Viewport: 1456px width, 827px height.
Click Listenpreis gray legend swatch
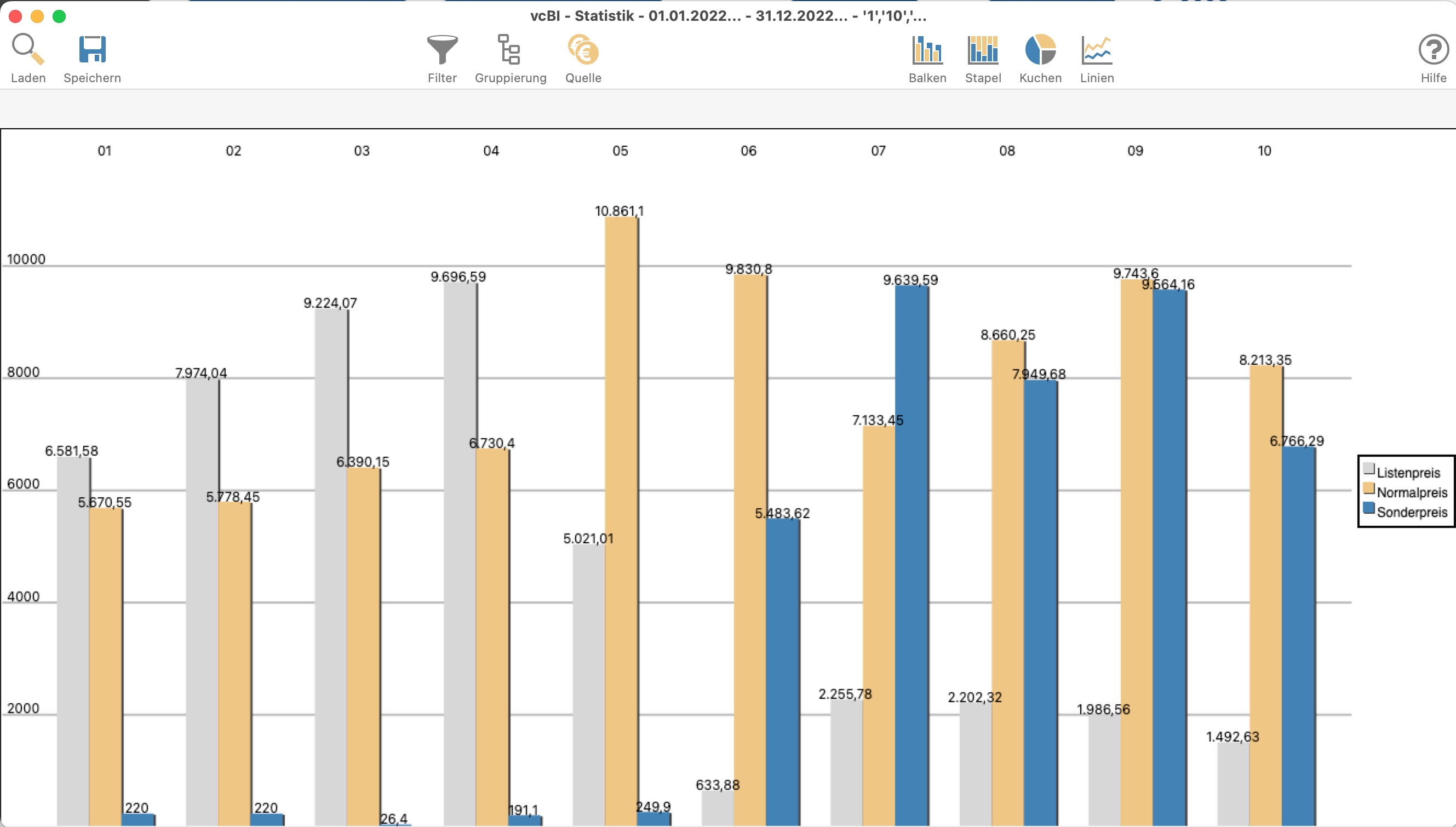point(1368,469)
